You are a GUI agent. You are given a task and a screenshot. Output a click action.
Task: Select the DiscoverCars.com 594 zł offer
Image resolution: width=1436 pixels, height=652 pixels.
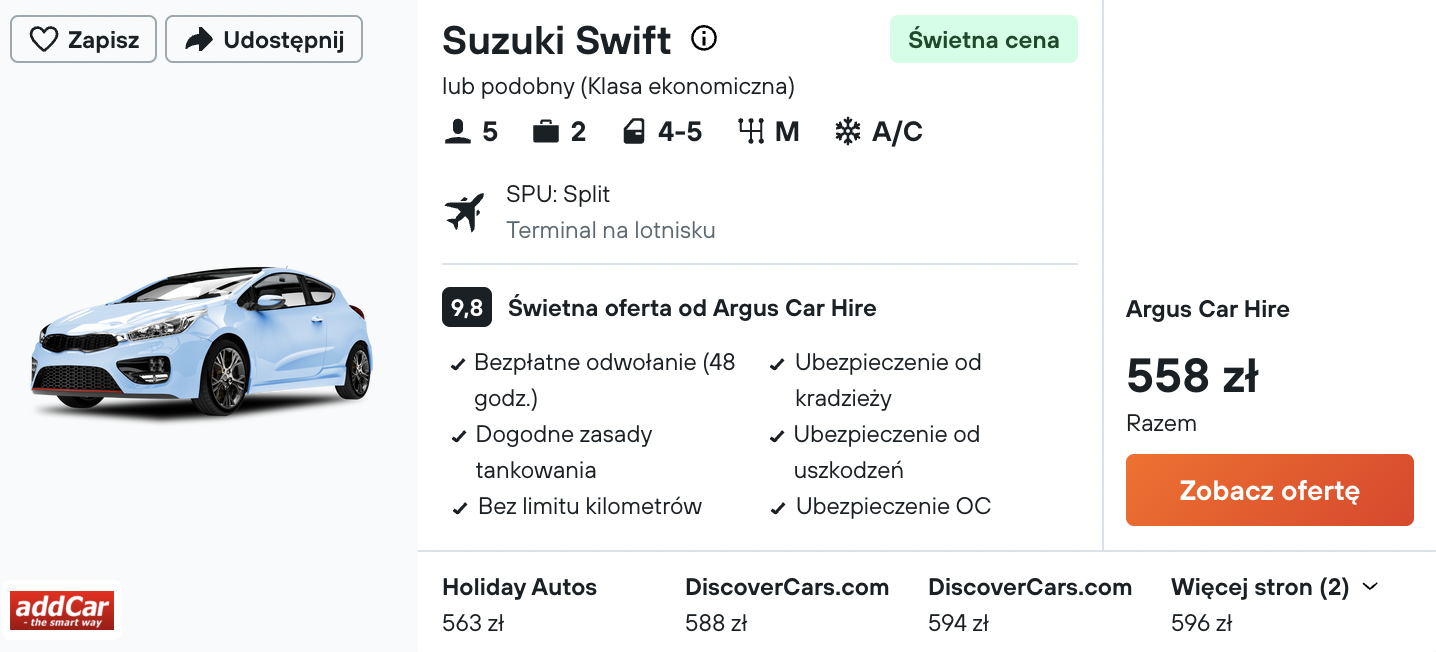(x=1030, y=605)
